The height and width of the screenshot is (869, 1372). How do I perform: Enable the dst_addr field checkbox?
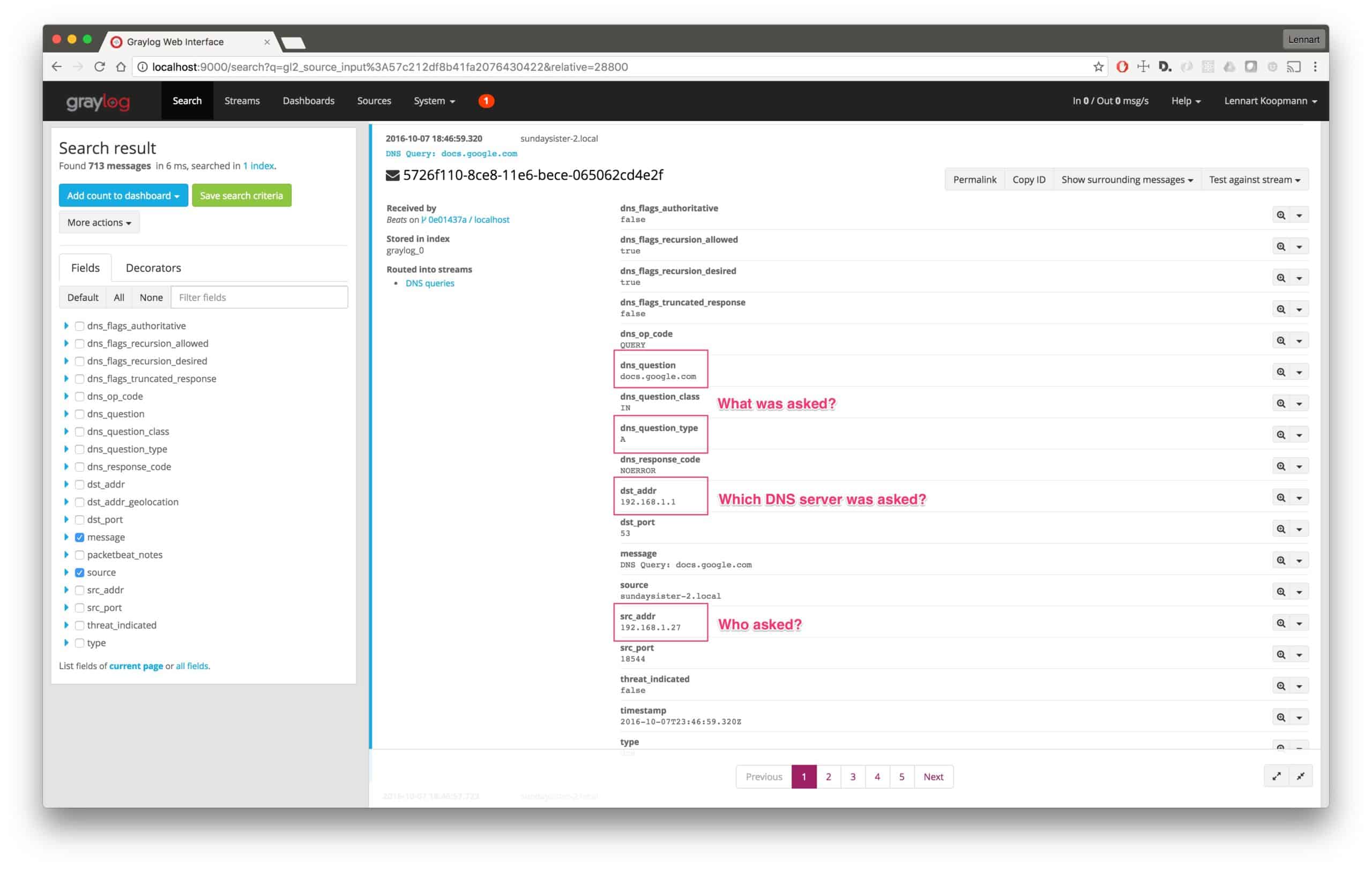tap(80, 485)
